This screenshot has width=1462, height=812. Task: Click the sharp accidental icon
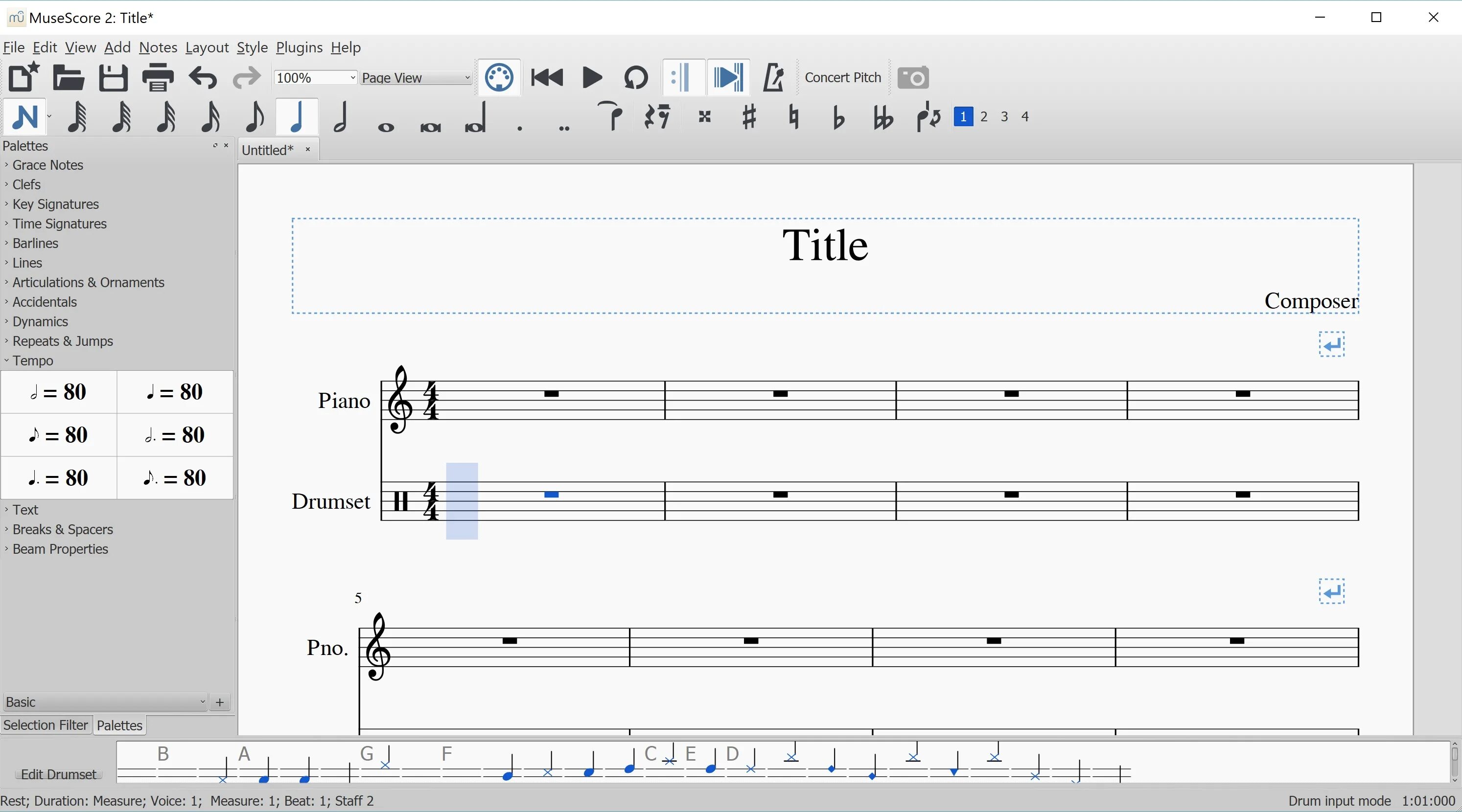coord(749,117)
